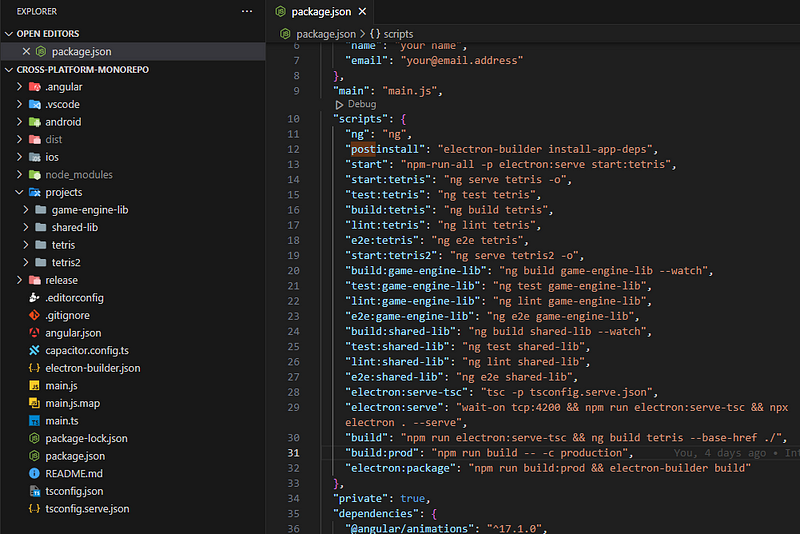
Task: Click the main.js.map file icon
Action: [x=34, y=403]
